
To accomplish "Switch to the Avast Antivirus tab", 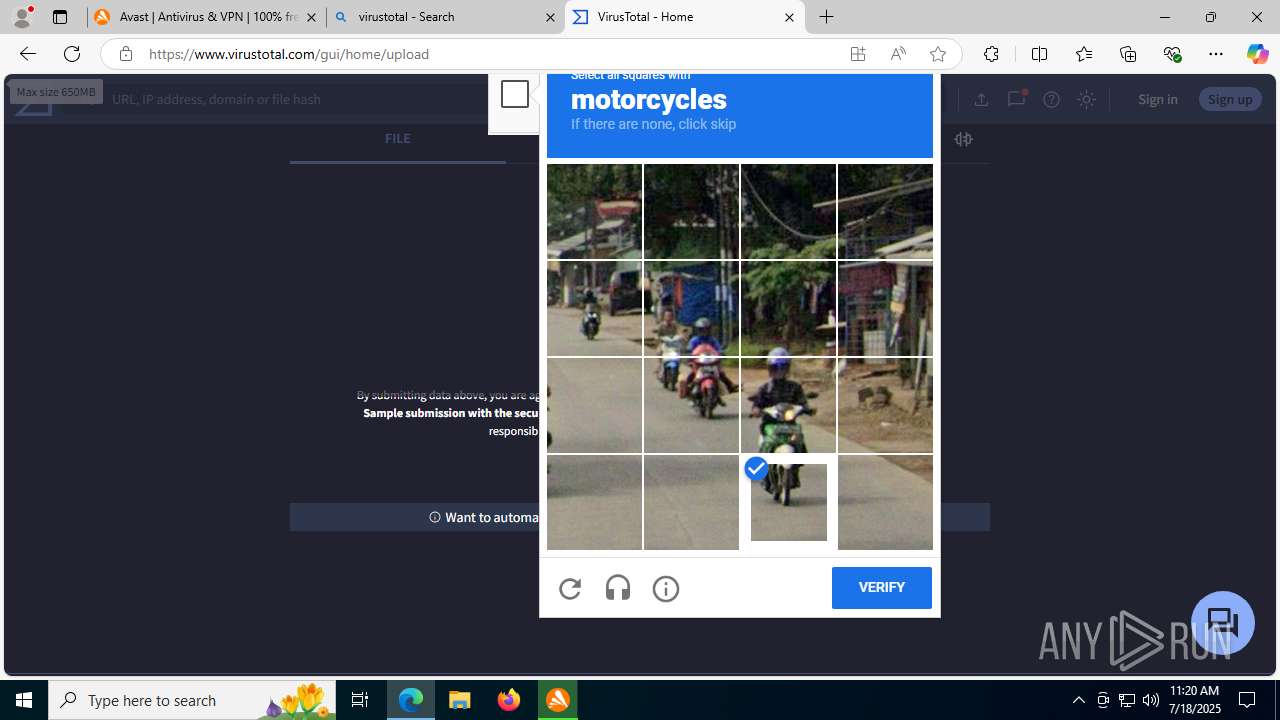I will pos(206,18).
